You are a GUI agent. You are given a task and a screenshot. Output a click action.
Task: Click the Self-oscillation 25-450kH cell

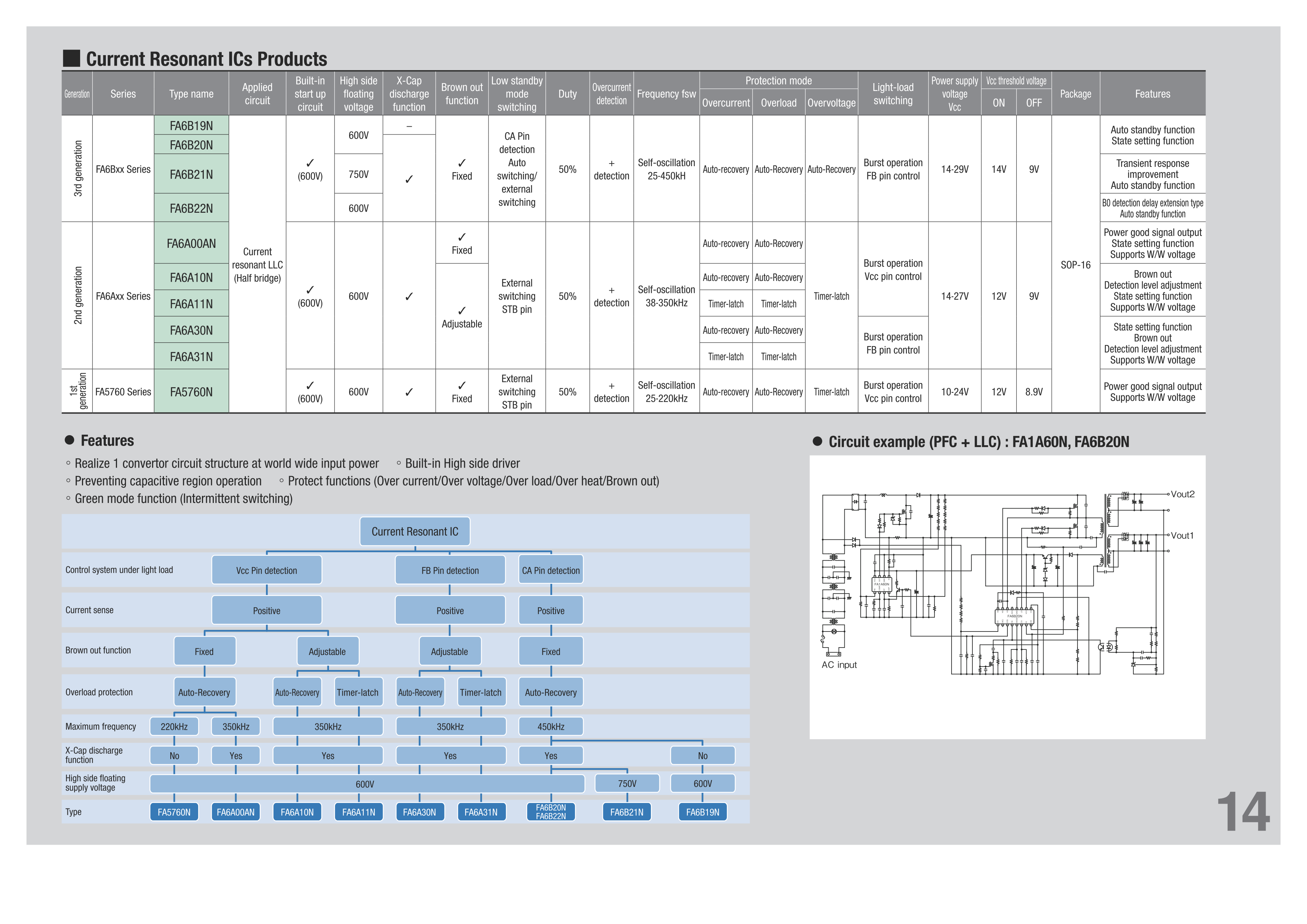(667, 169)
